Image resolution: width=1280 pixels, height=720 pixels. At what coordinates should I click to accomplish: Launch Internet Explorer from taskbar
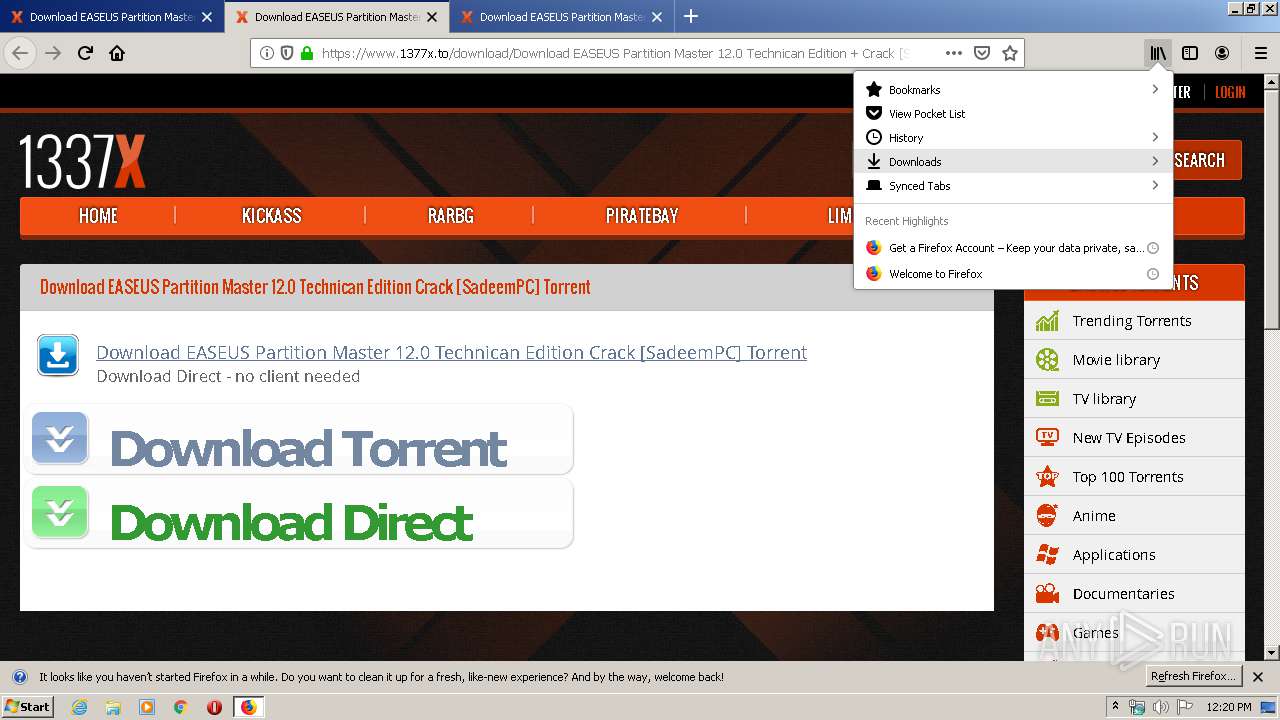pyautogui.click(x=79, y=707)
